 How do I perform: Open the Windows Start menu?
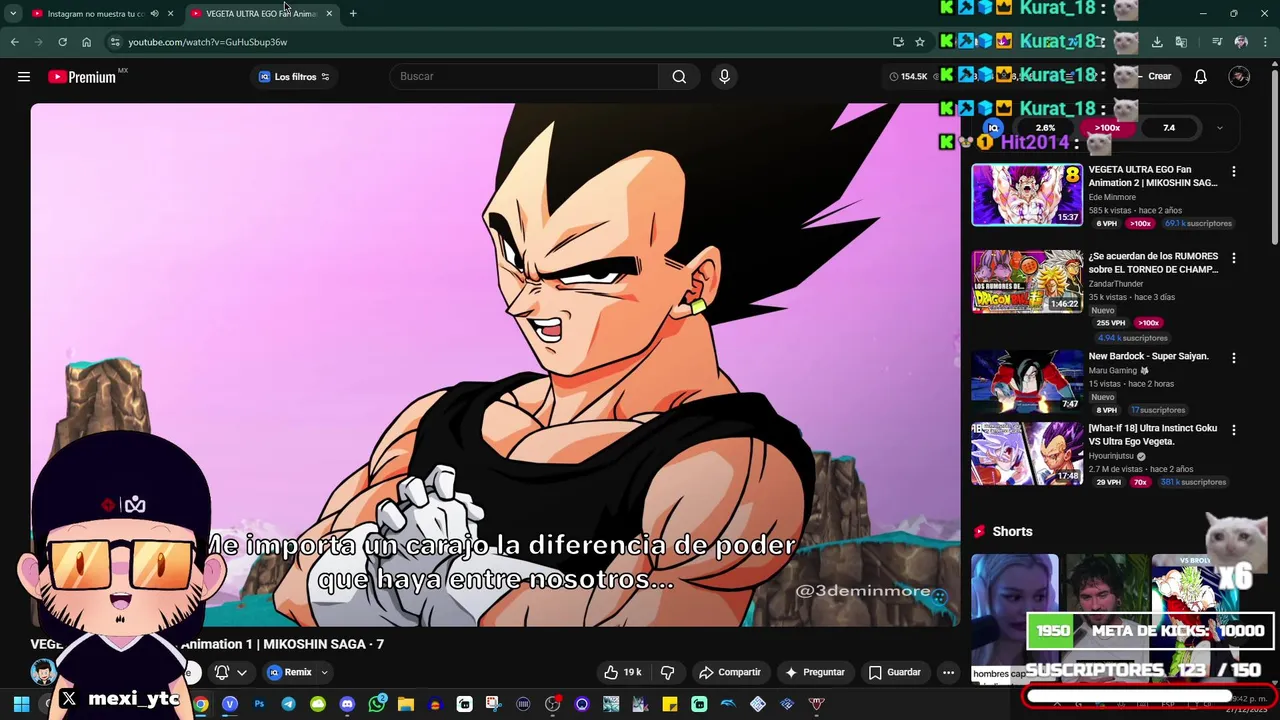[x=22, y=705]
